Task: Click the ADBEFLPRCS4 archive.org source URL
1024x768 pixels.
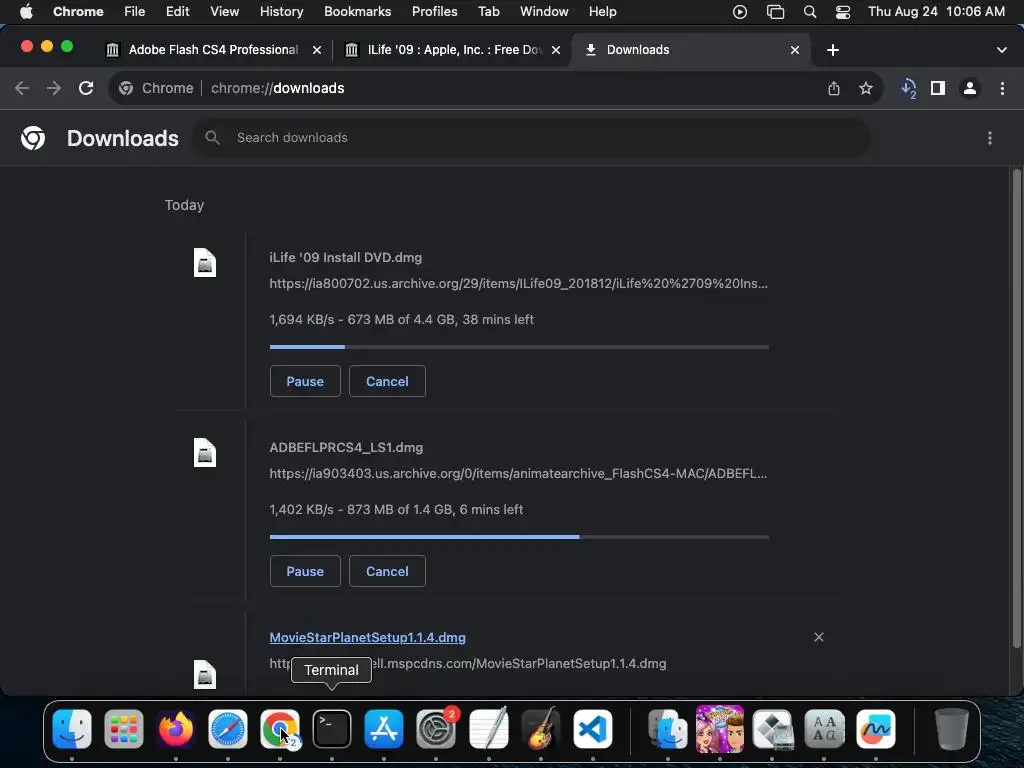Action: click(x=519, y=473)
